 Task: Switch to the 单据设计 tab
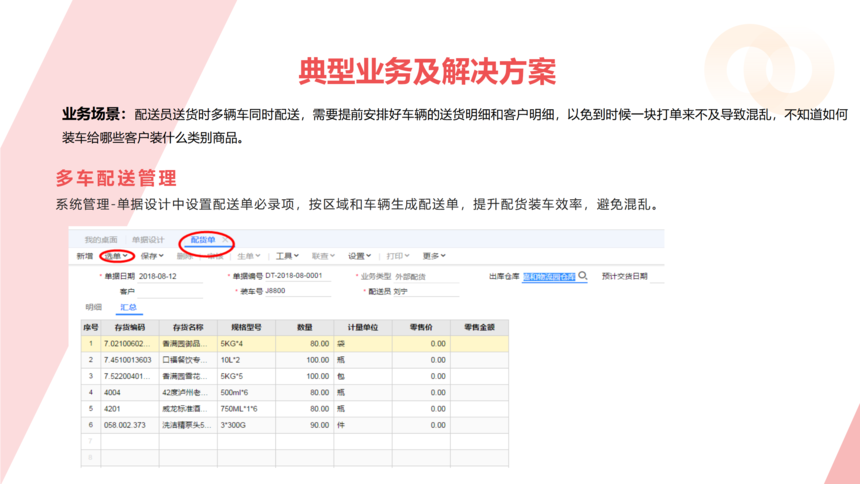(148, 240)
